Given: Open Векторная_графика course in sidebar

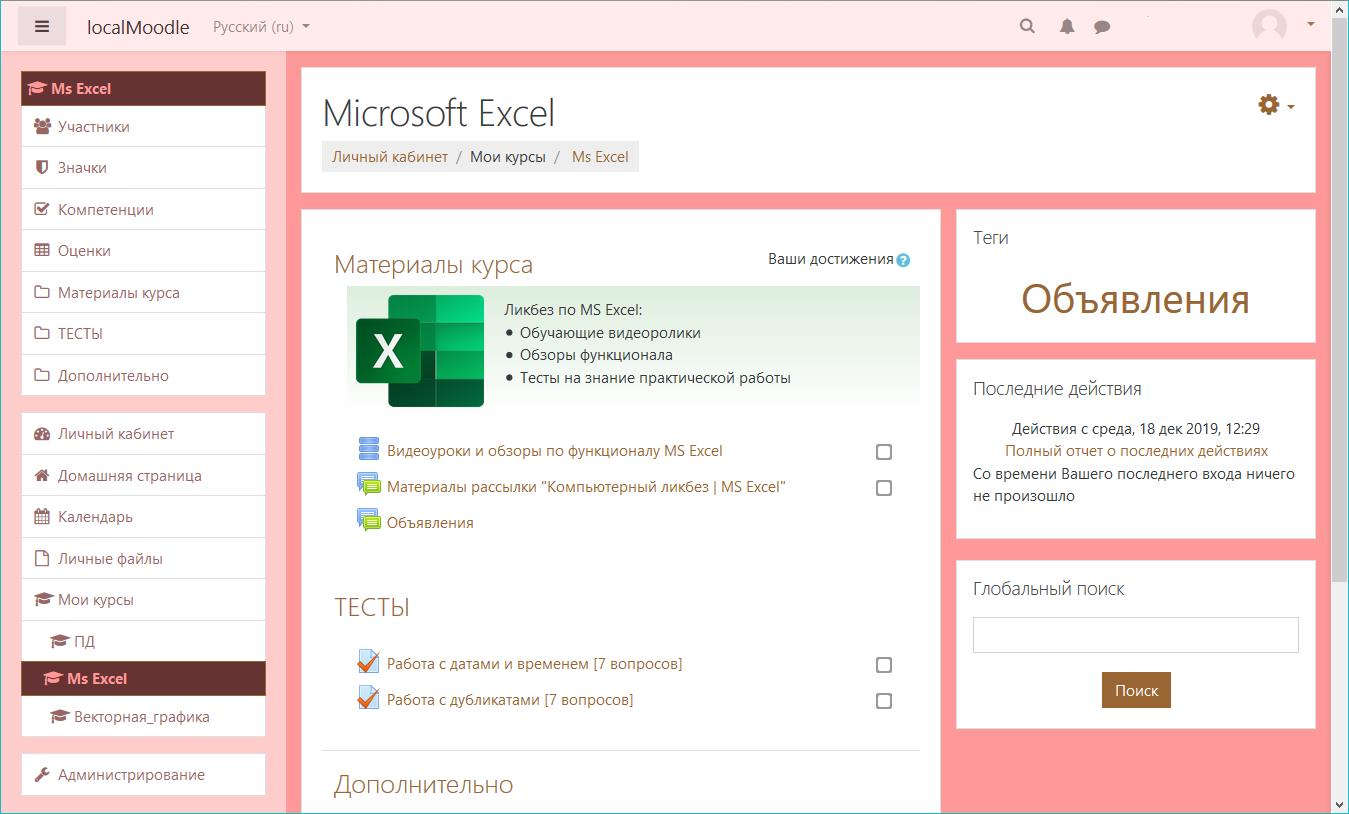Looking at the screenshot, I should (x=143, y=717).
